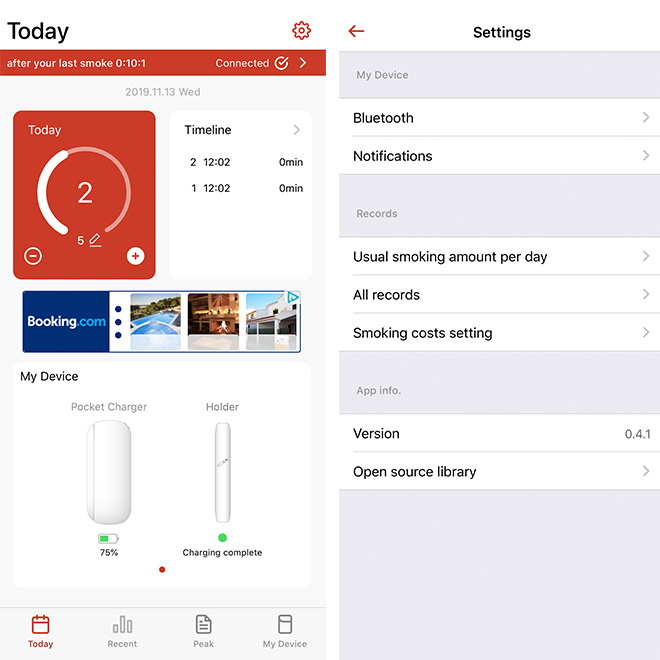Tap the Connected label in the banner
The width and height of the screenshot is (660, 660).
pos(242,63)
